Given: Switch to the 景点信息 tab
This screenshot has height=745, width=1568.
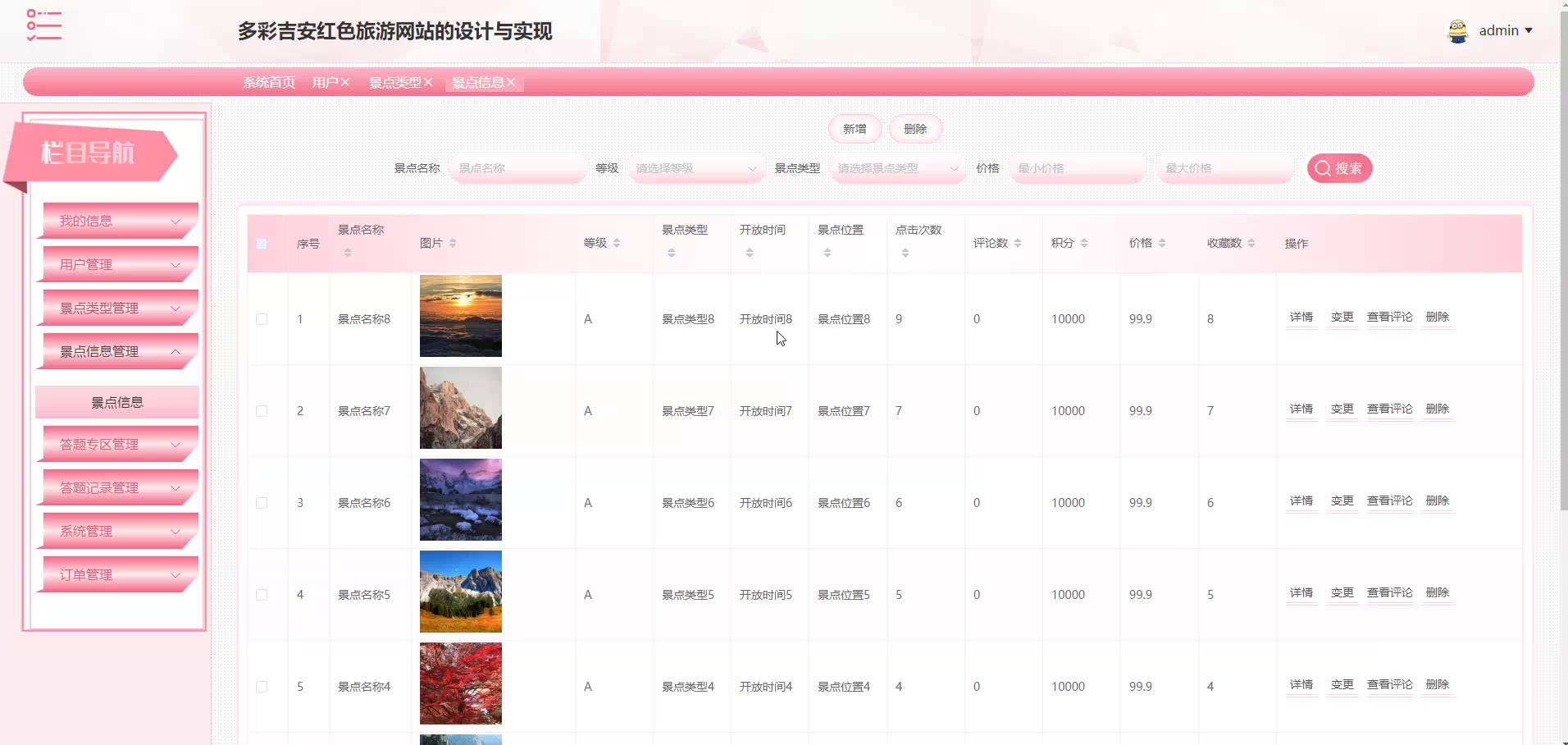Looking at the screenshot, I should coord(478,82).
